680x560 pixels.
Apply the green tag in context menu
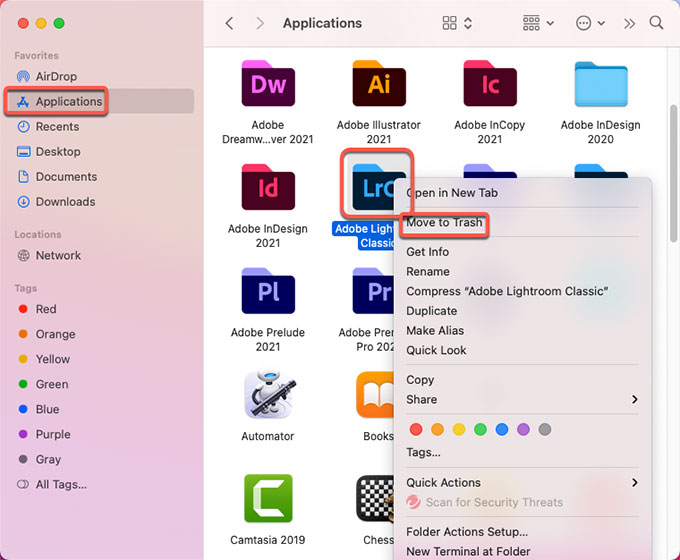tap(481, 429)
